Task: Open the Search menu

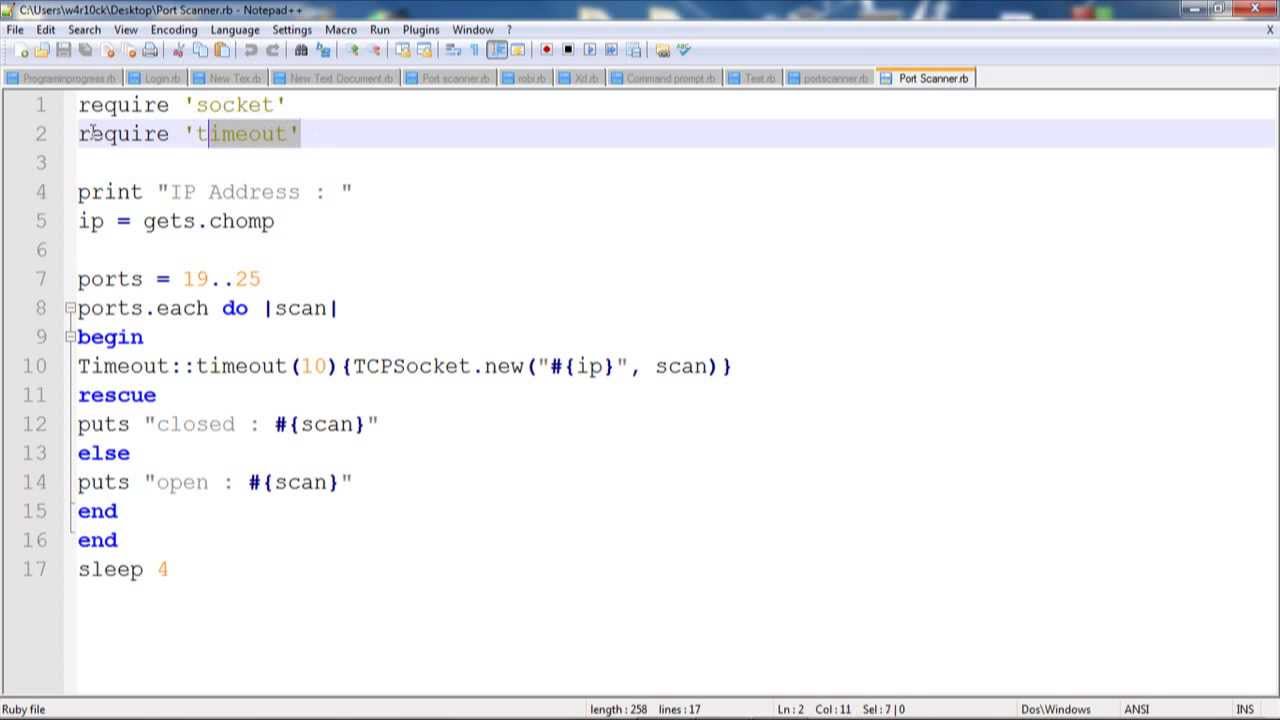Action: pos(84,30)
